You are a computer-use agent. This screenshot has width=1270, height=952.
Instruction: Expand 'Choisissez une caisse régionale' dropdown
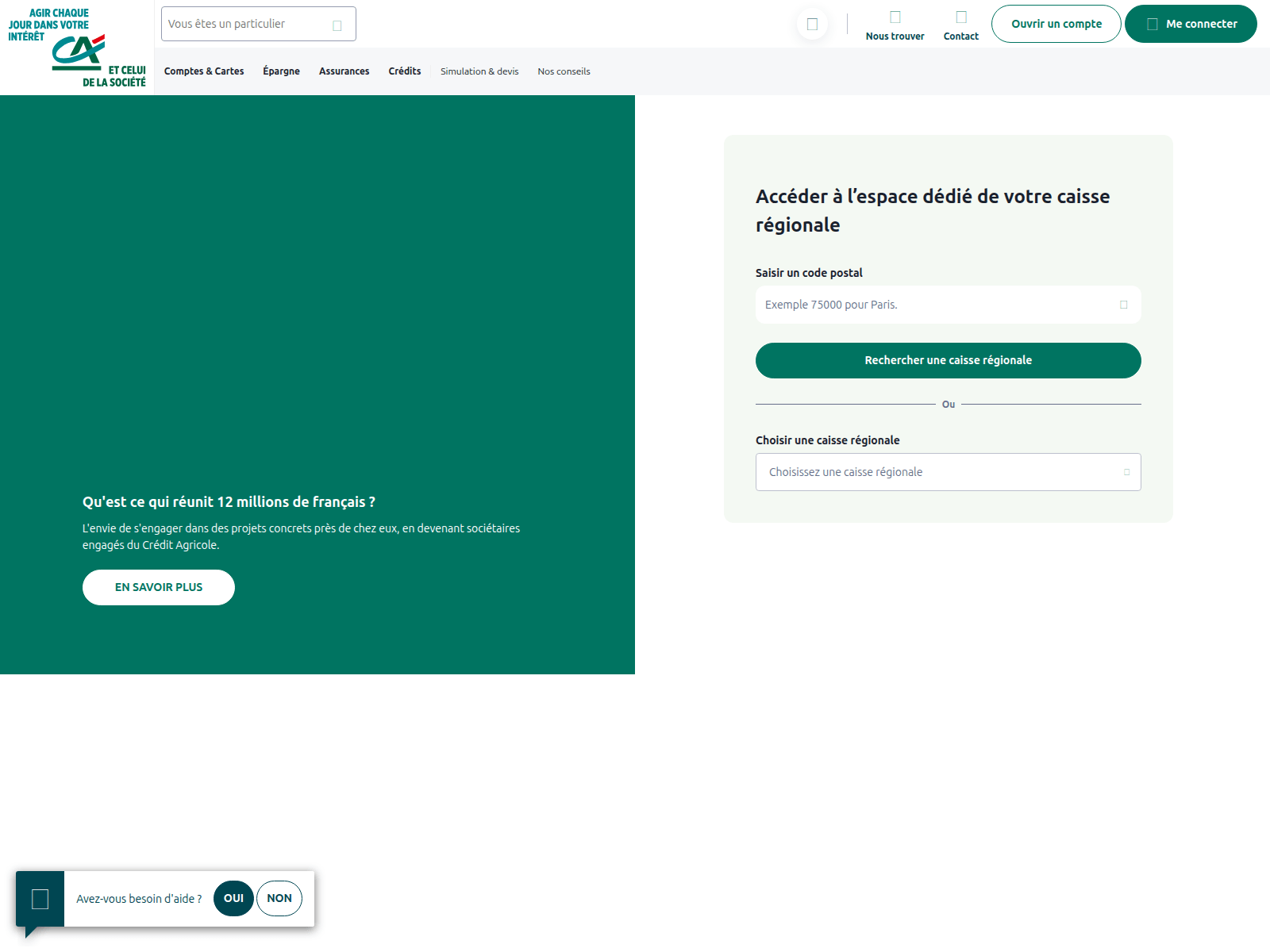pyautogui.click(x=949, y=472)
